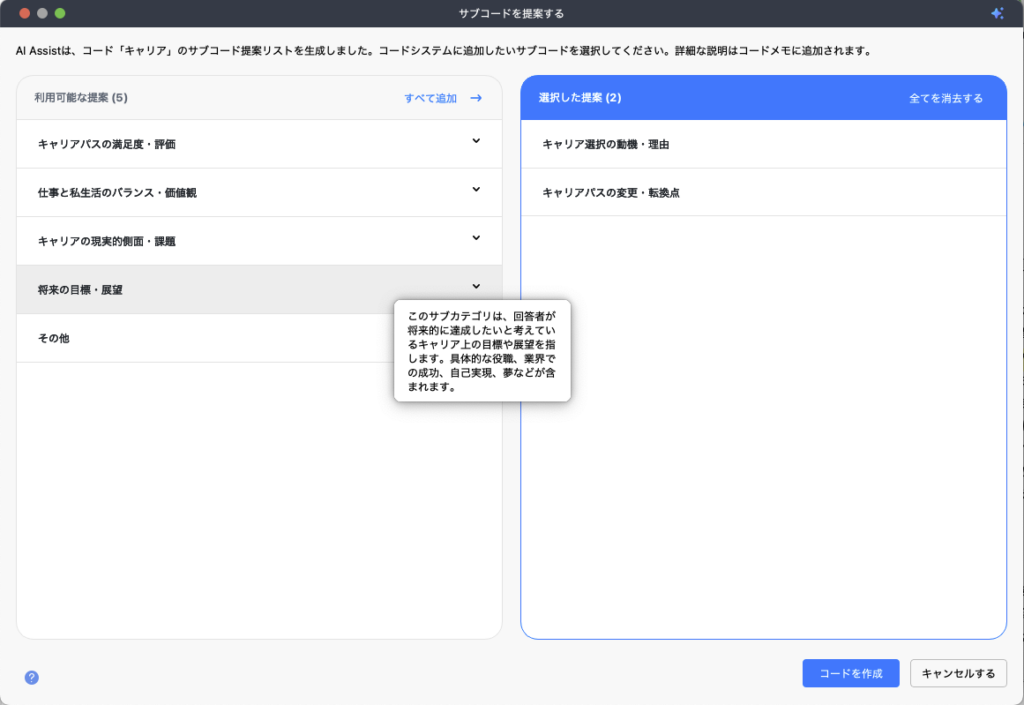1024x705 pixels.
Task: Click キャリアパスの変更・転換点 in selected suggestions
Action: pos(611,192)
